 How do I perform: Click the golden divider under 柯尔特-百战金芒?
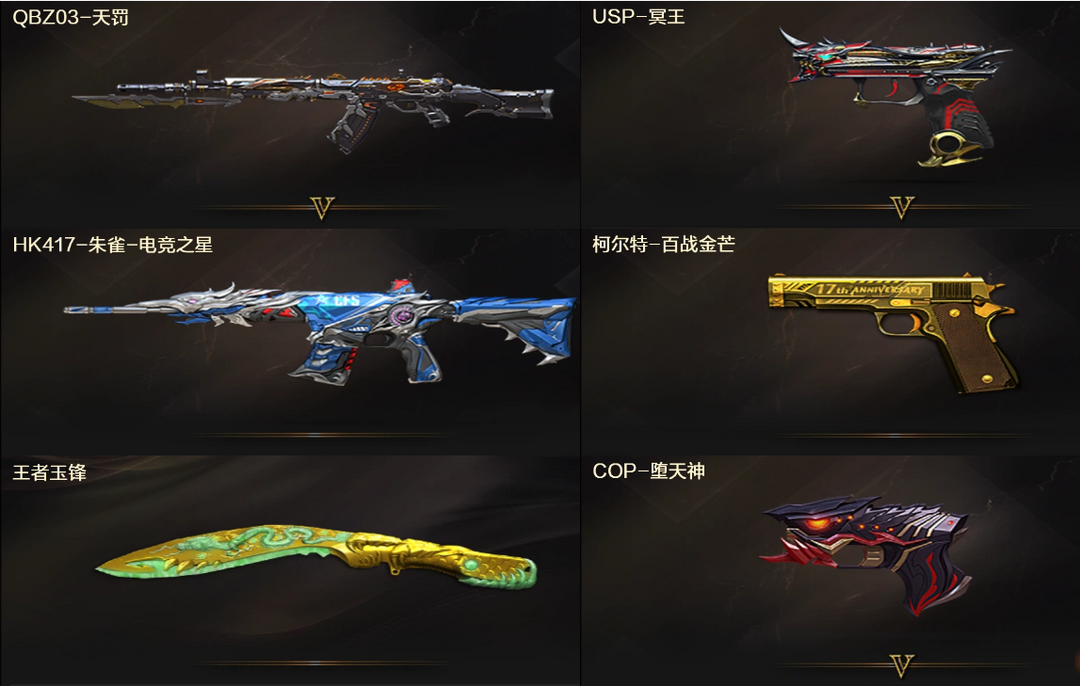[x=902, y=435]
